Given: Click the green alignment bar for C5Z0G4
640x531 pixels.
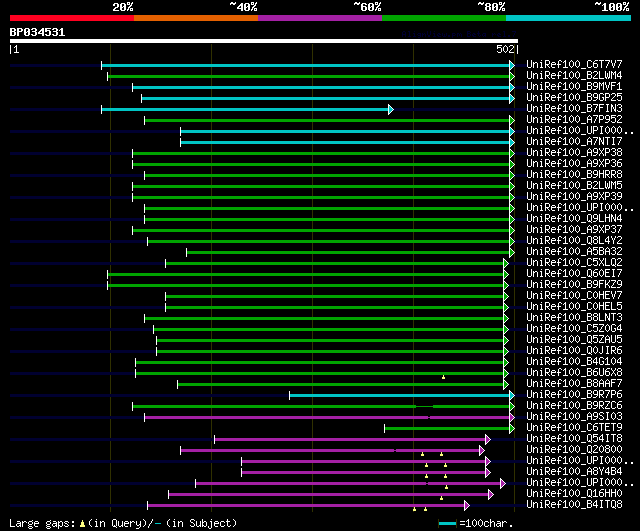Looking at the screenshot, I should click(x=328, y=330).
